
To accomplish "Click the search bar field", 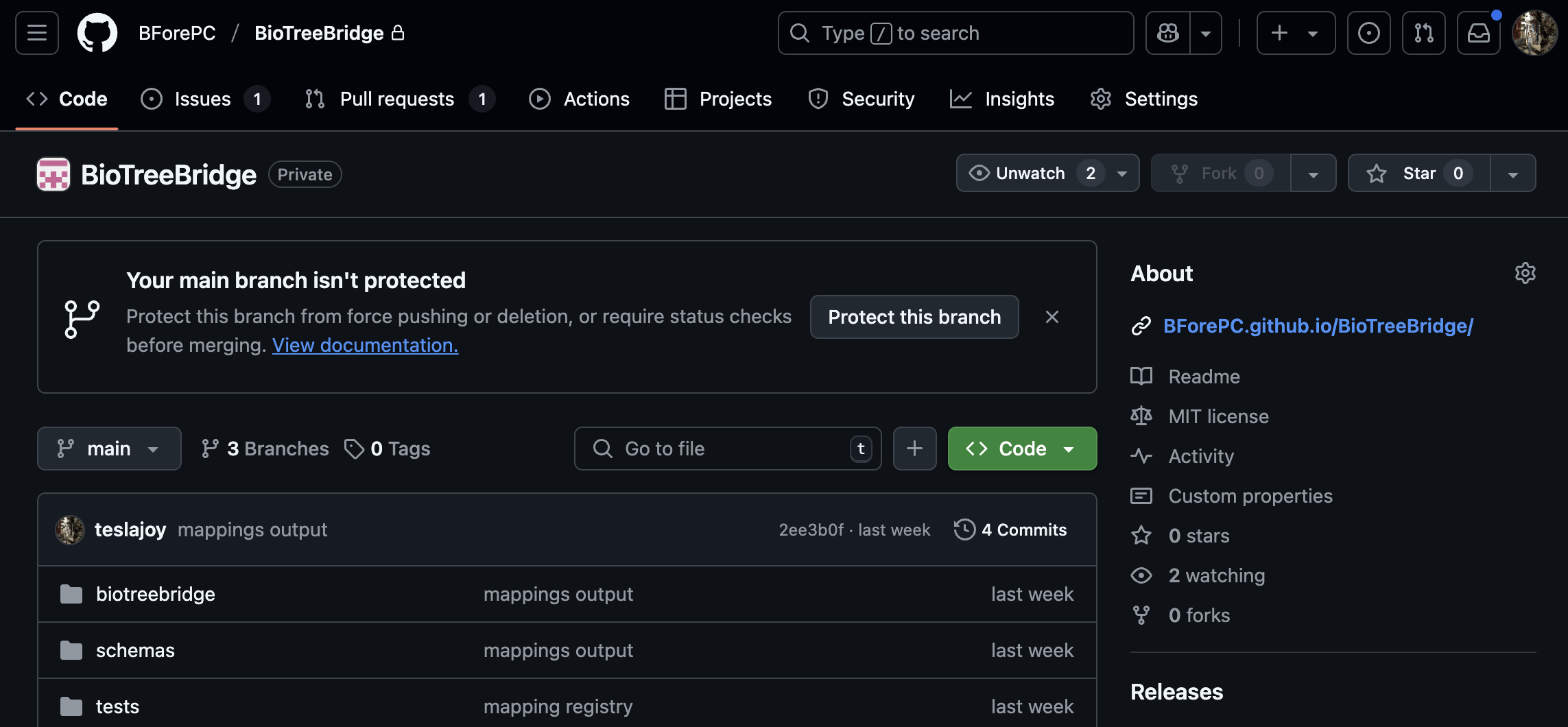I will (x=955, y=33).
